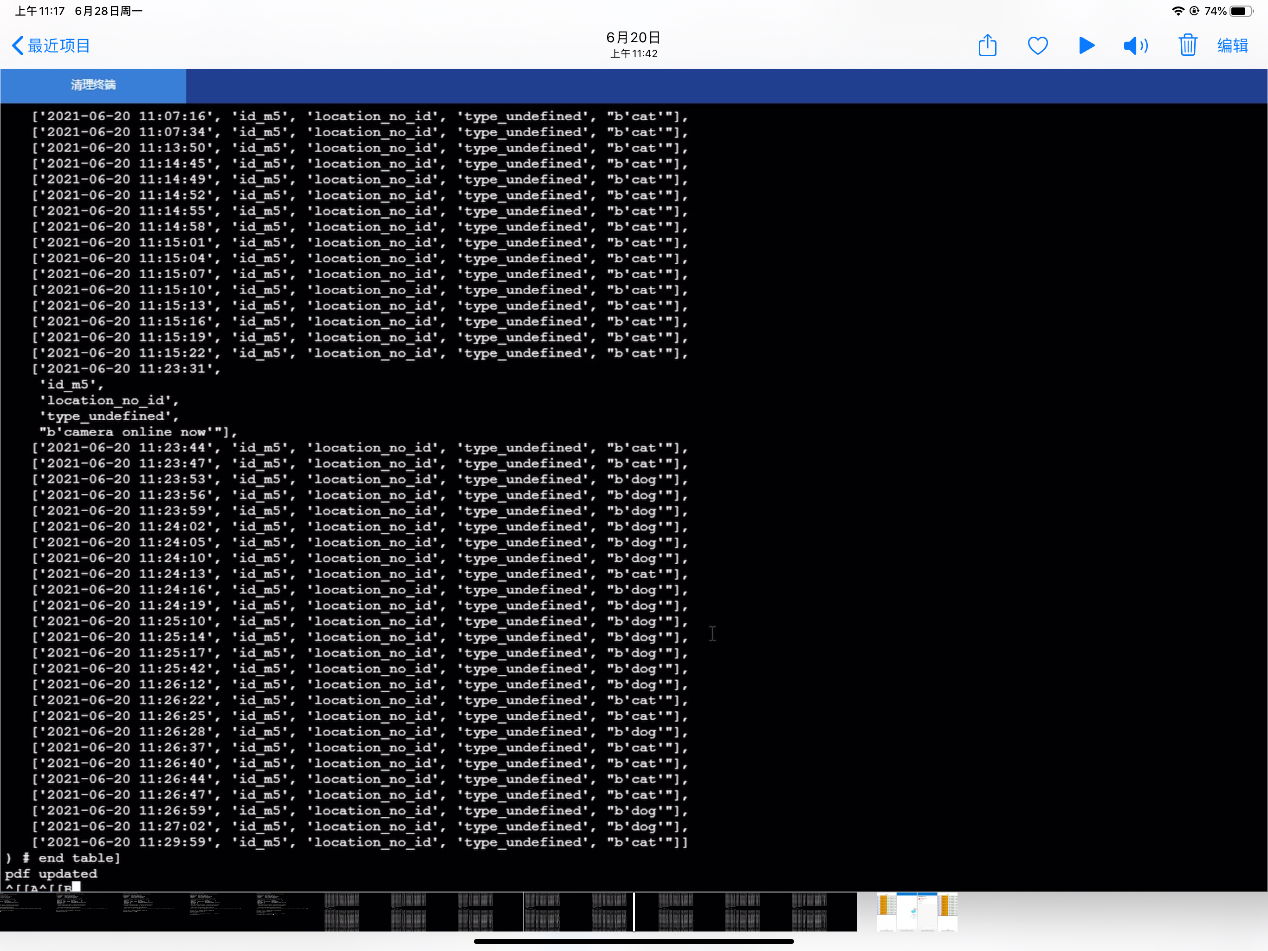Mute the video via the speaker icon
Screen dimensions: 1268x951
[1136, 45]
